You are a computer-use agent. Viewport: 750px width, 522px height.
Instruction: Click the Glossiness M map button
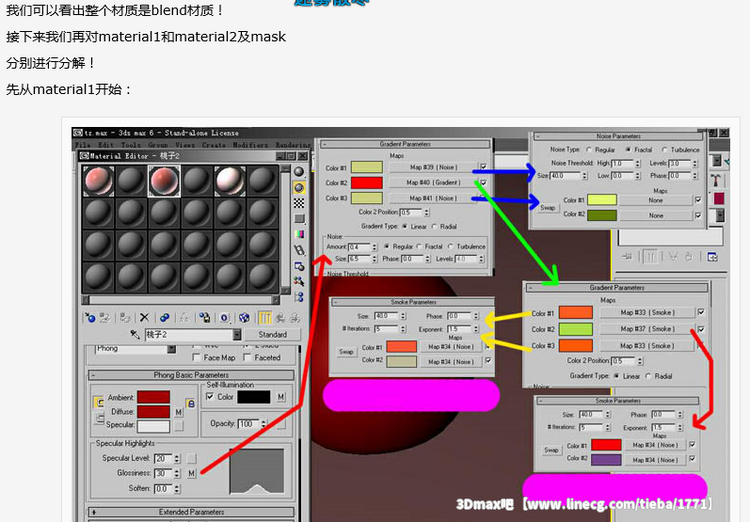point(191,473)
